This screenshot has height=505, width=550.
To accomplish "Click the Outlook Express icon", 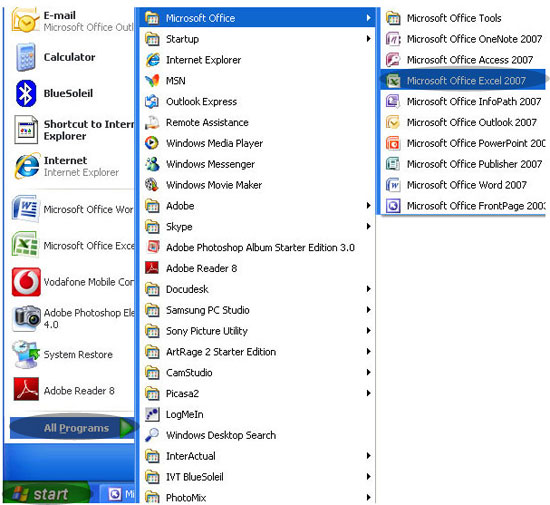I will point(153,101).
